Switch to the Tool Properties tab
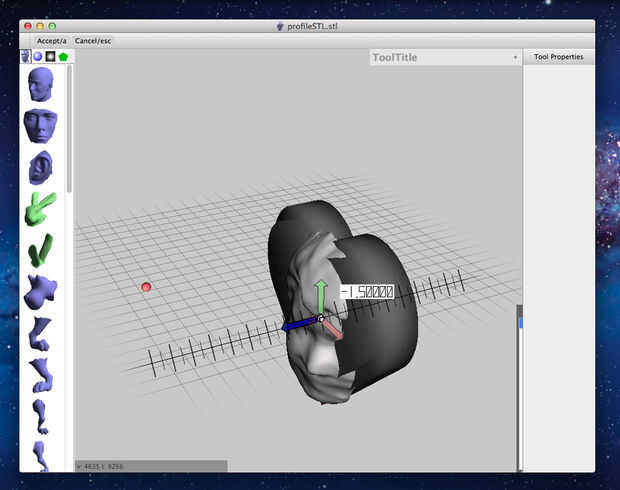The width and height of the screenshot is (620, 490). (x=559, y=57)
